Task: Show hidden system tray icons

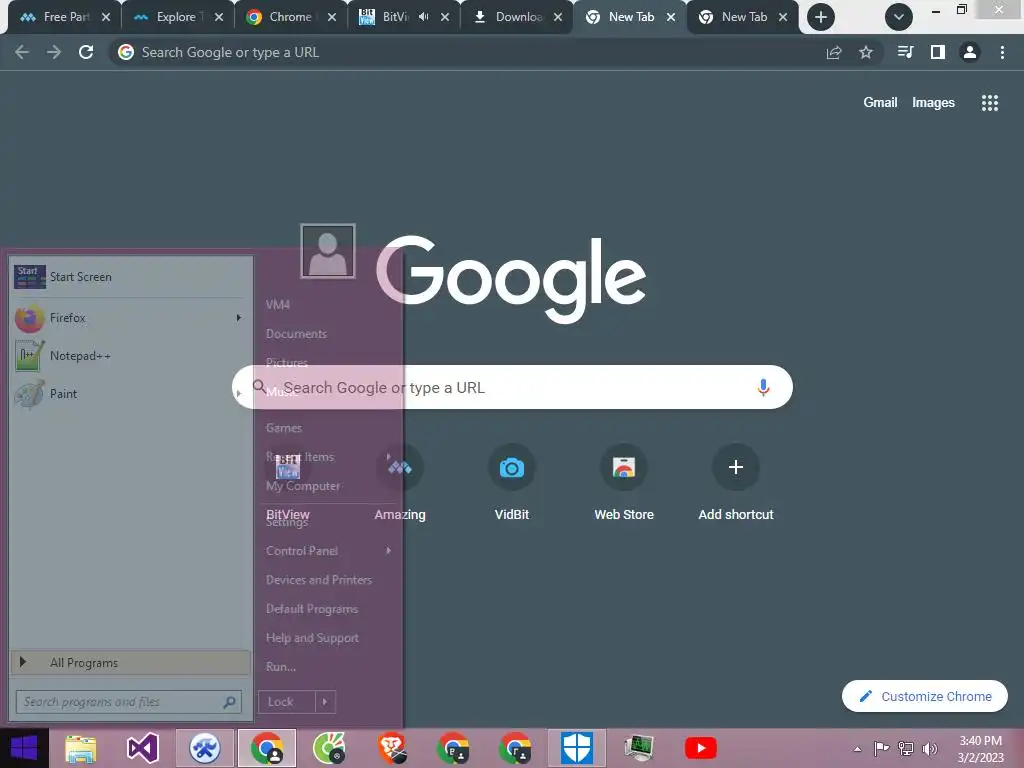Action: [857, 749]
